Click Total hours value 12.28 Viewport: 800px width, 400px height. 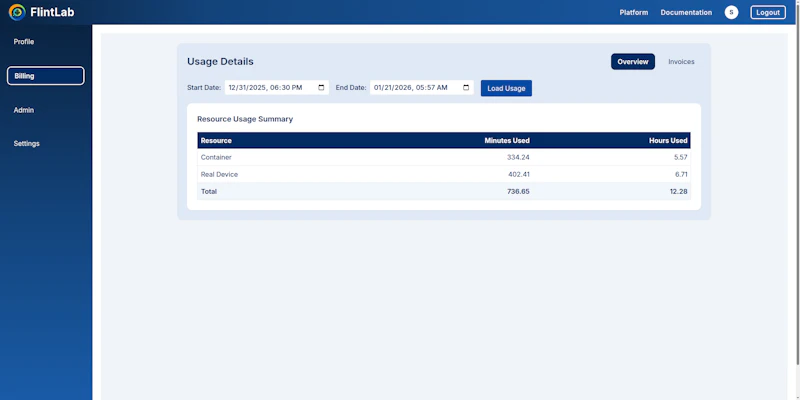[x=679, y=191]
